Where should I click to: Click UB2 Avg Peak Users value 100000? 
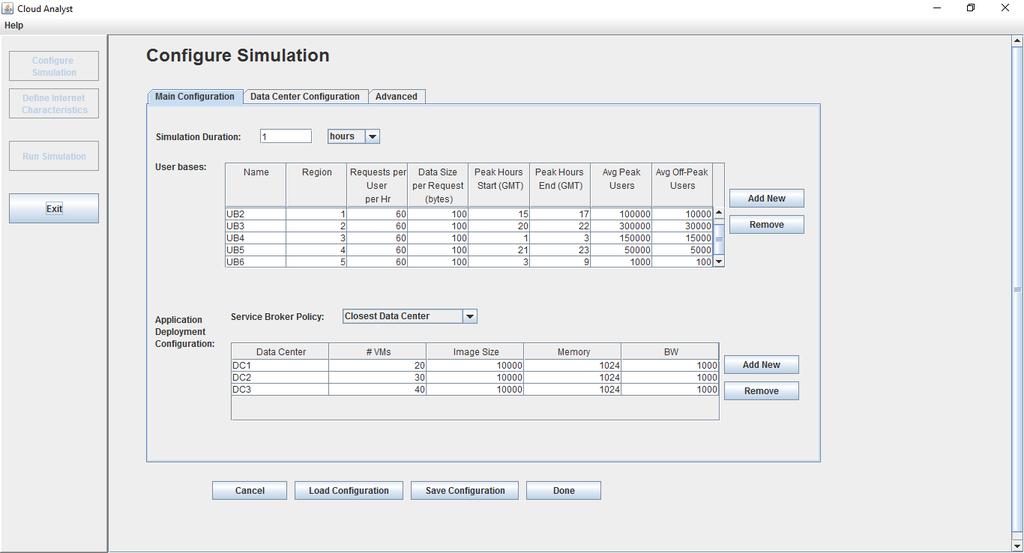coord(621,214)
